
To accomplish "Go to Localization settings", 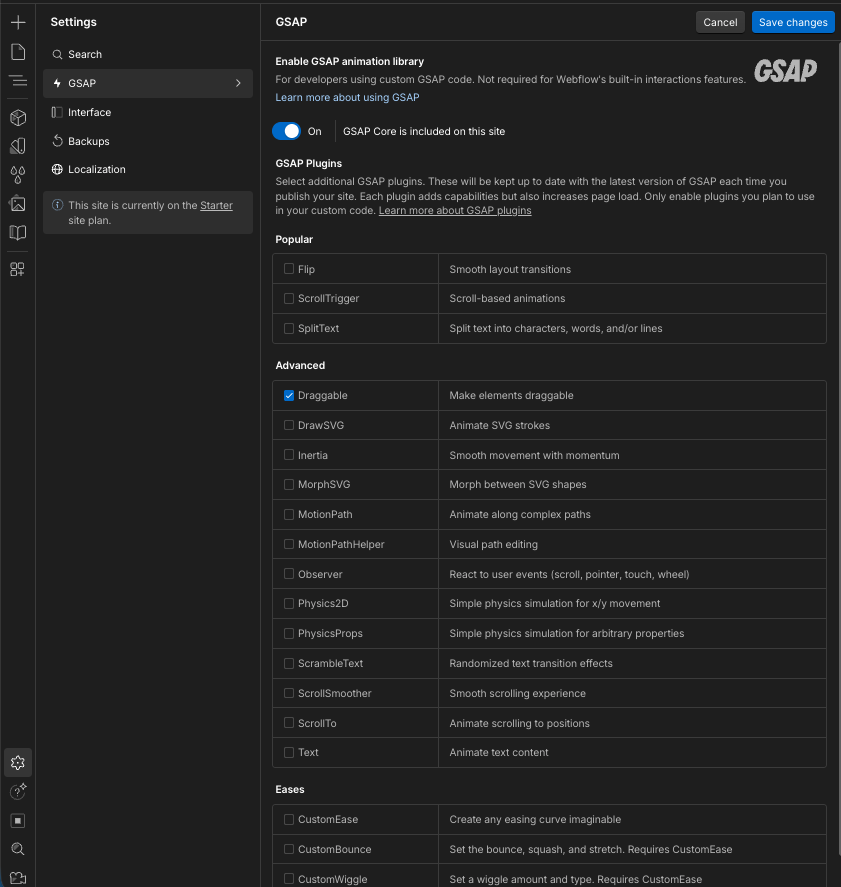I will coord(96,170).
